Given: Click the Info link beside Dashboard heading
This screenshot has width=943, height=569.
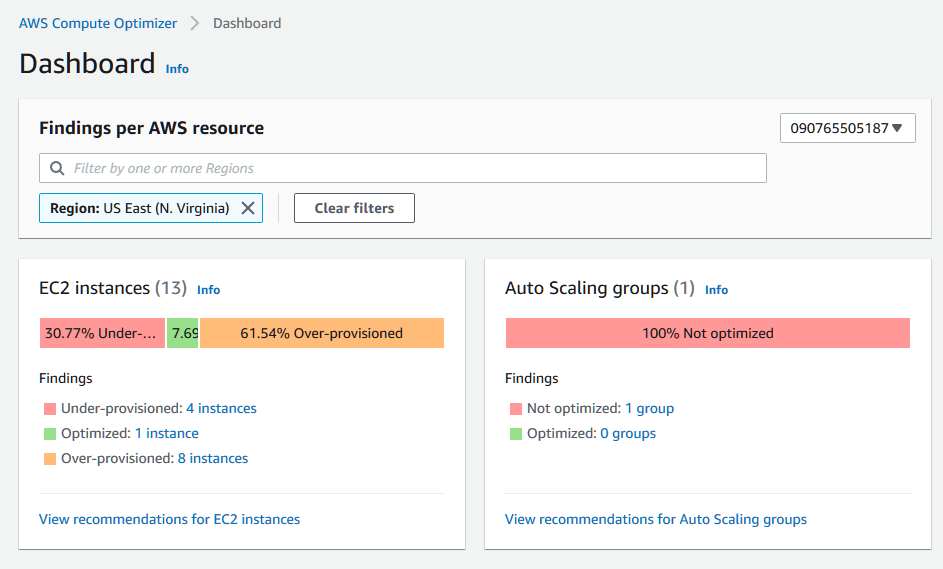Looking at the screenshot, I should tap(177, 69).
